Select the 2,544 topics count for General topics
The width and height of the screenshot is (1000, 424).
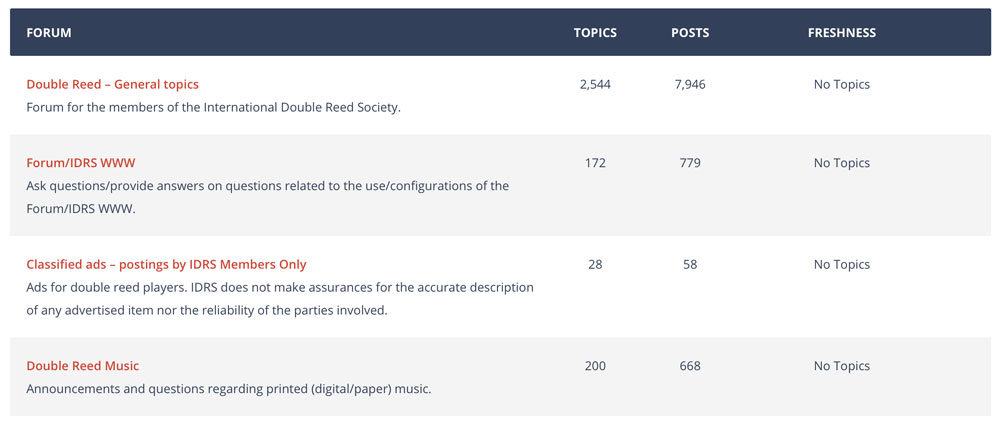(x=595, y=84)
